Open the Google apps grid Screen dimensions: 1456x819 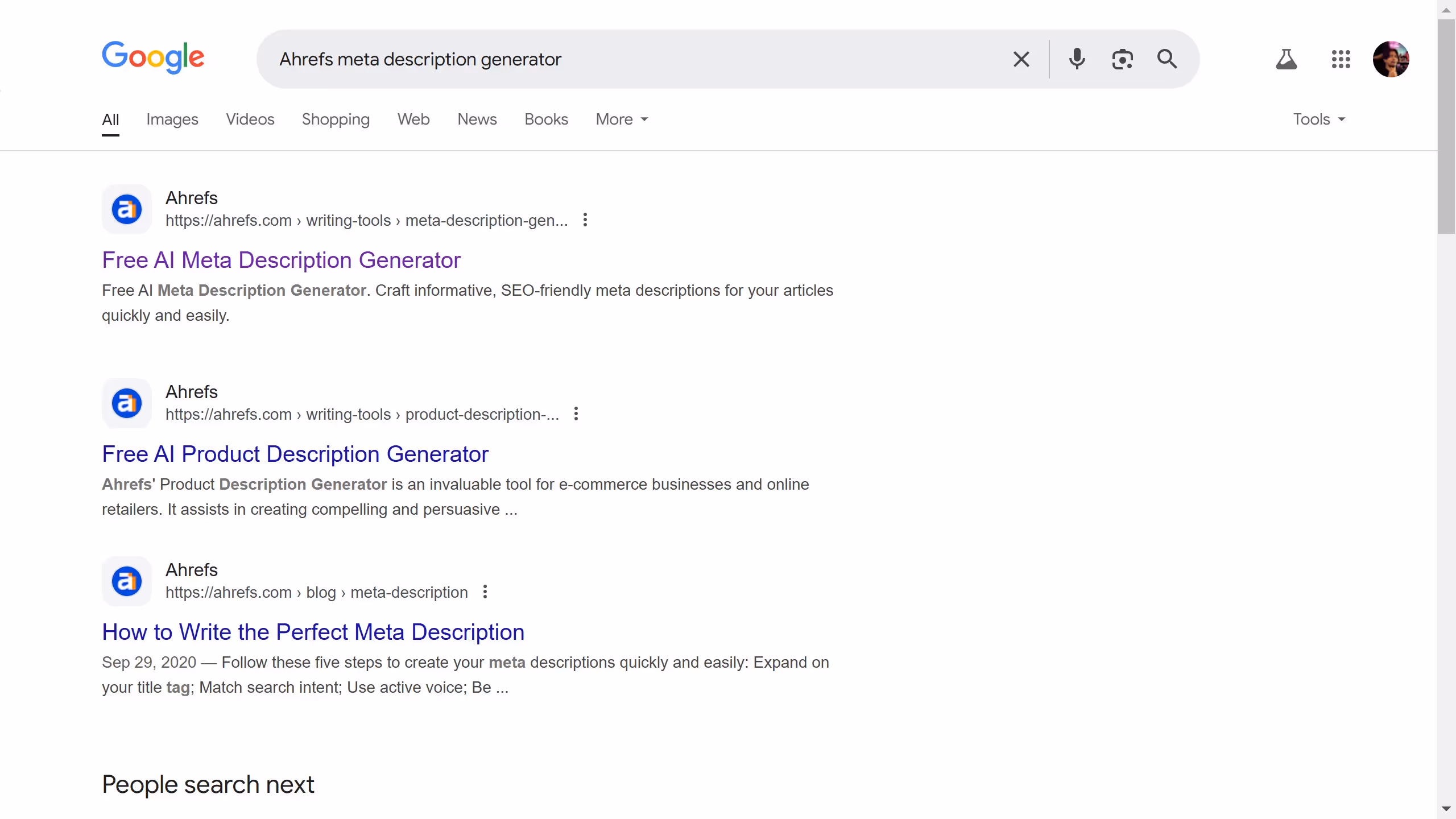pos(1341,59)
